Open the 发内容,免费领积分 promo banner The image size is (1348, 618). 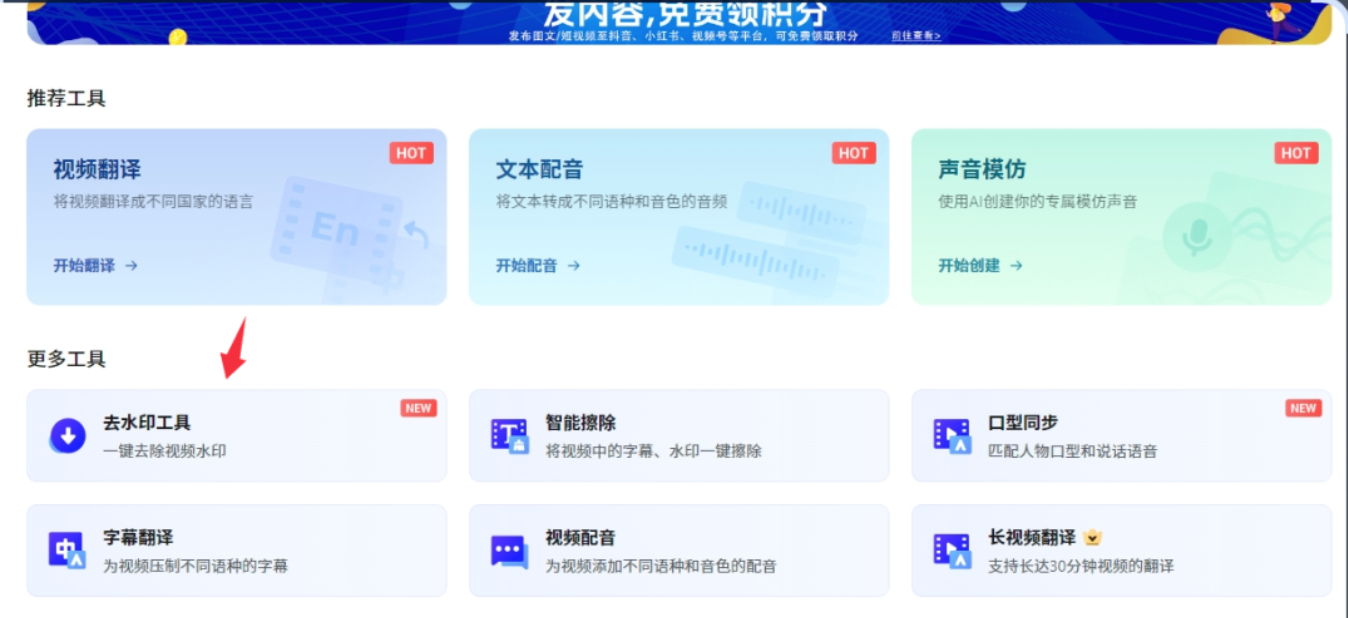(x=679, y=22)
